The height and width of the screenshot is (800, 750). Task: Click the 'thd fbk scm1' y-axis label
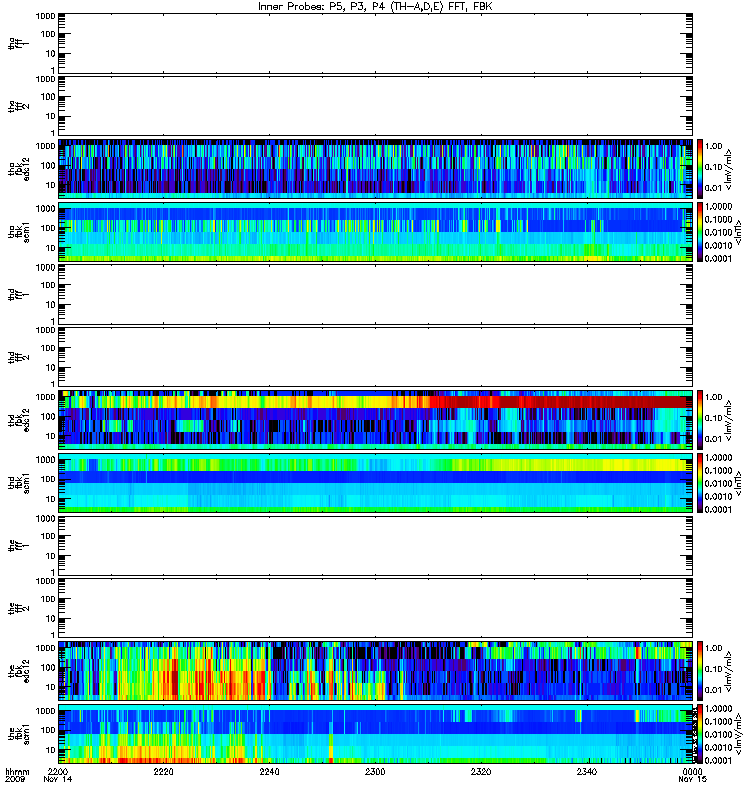click(x=19, y=483)
